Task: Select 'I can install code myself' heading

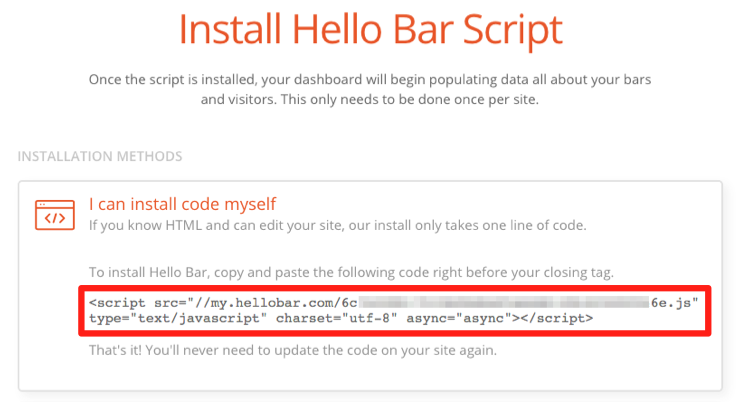Action: (x=182, y=204)
